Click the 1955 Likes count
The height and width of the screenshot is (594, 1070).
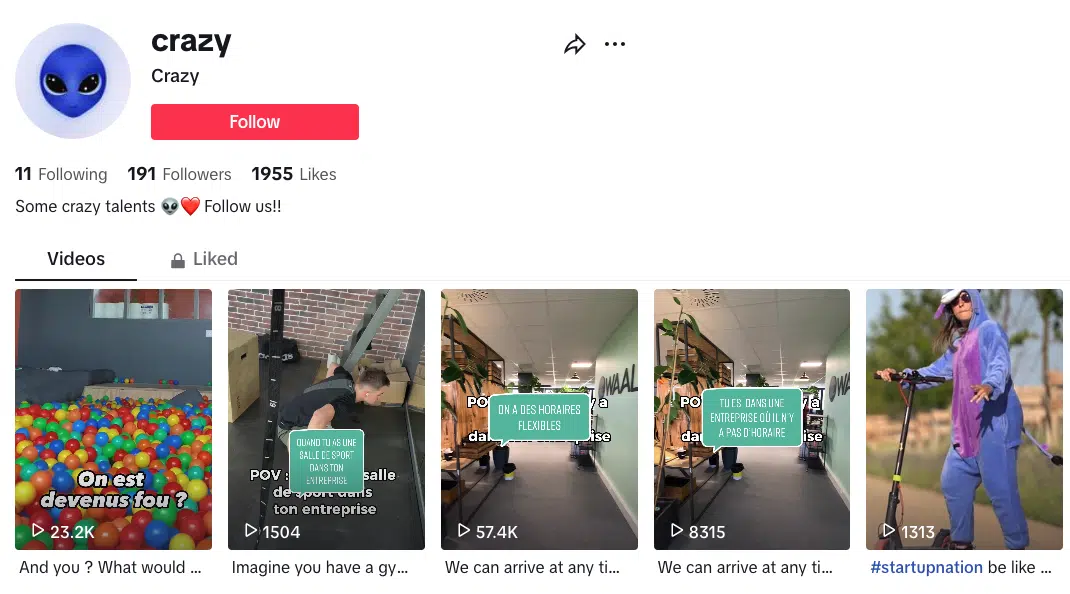(x=293, y=174)
